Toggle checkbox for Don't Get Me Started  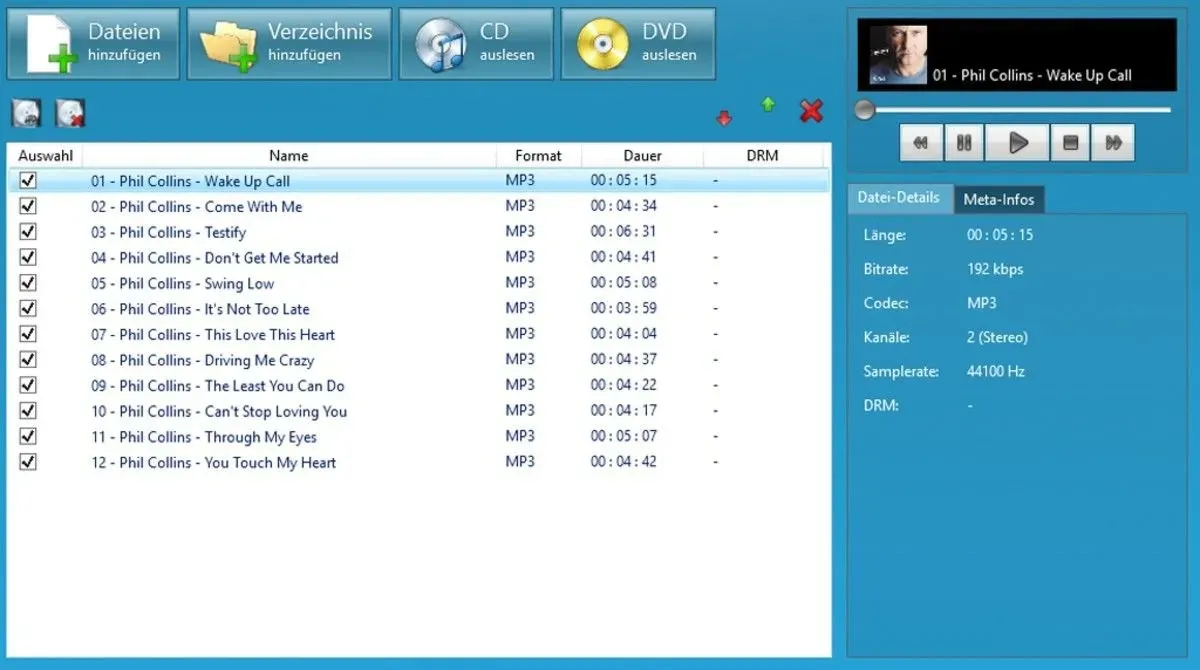[x=28, y=257]
